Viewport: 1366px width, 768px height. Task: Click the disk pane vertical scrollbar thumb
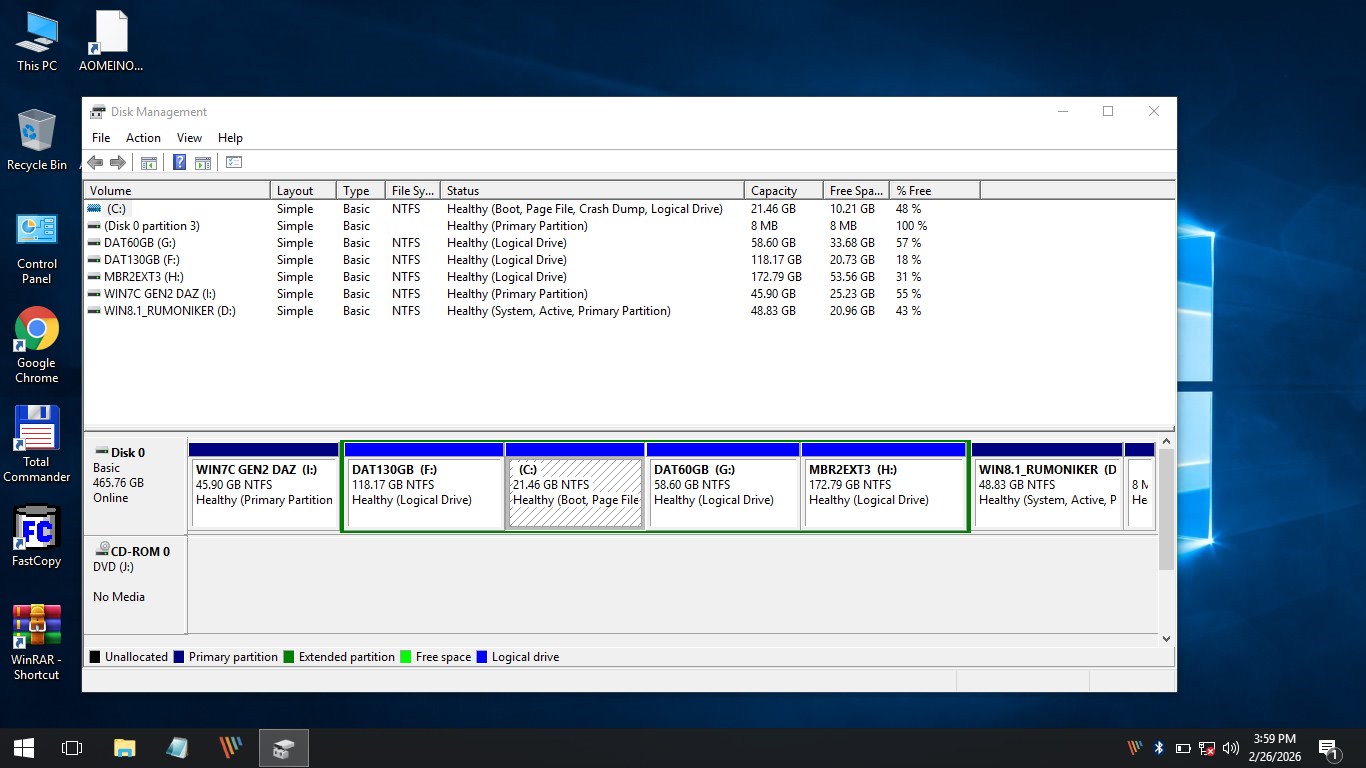[x=1166, y=509]
